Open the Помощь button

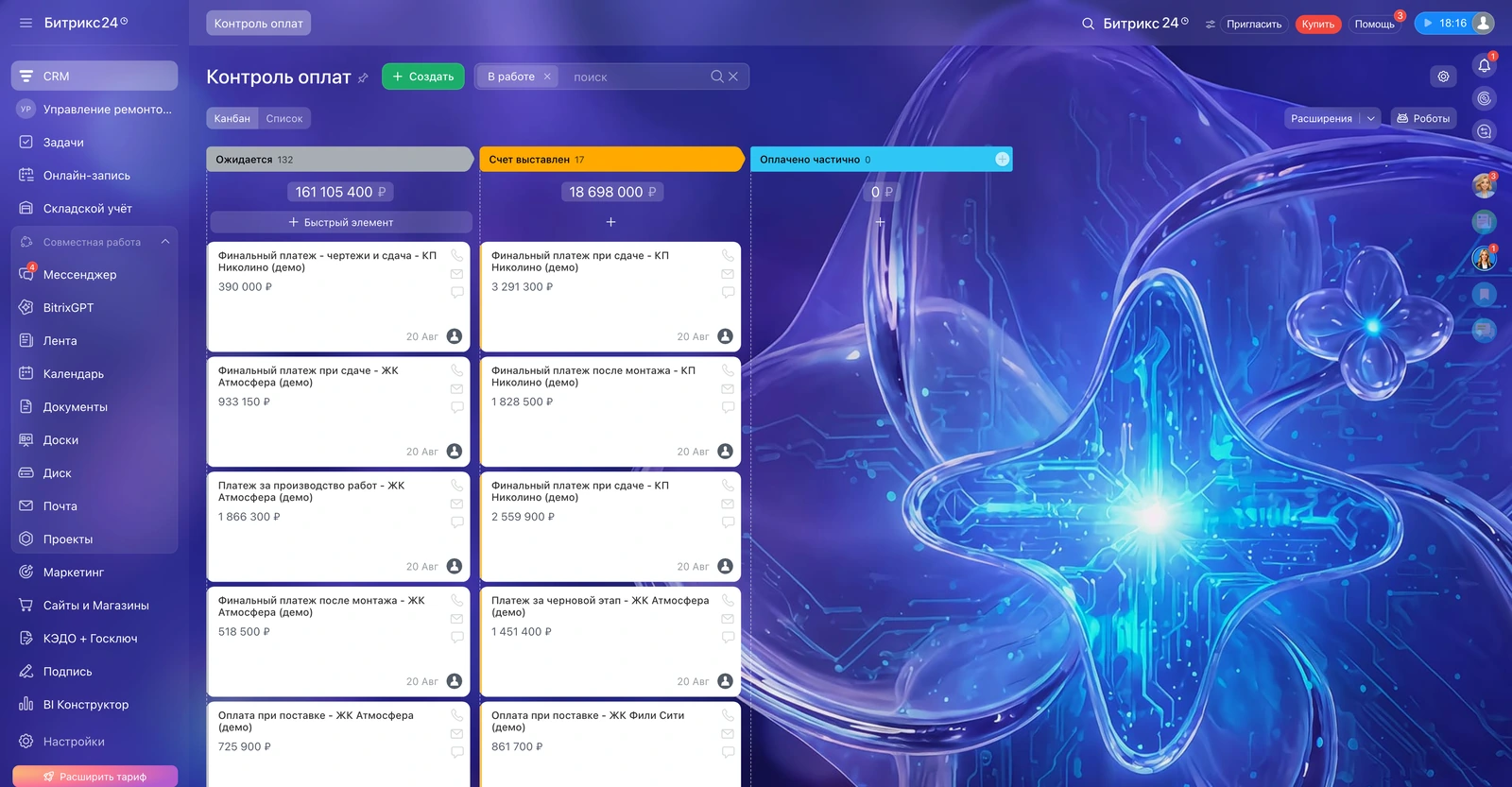pos(1375,24)
